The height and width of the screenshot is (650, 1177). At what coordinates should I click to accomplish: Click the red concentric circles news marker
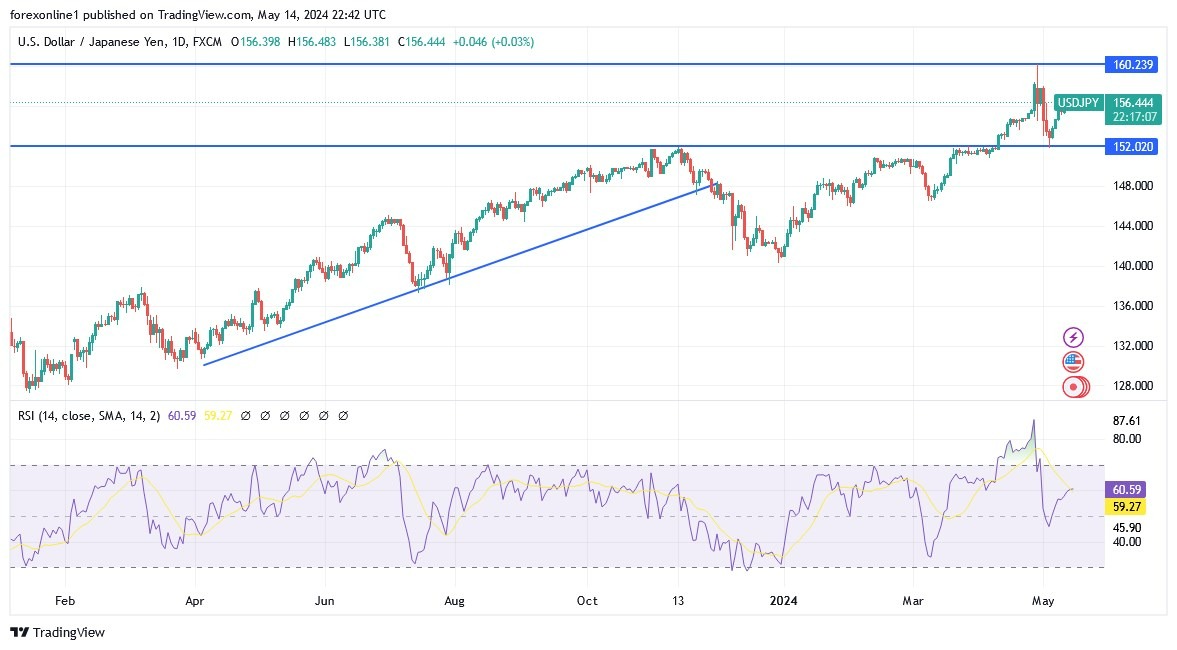click(1072, 387)
